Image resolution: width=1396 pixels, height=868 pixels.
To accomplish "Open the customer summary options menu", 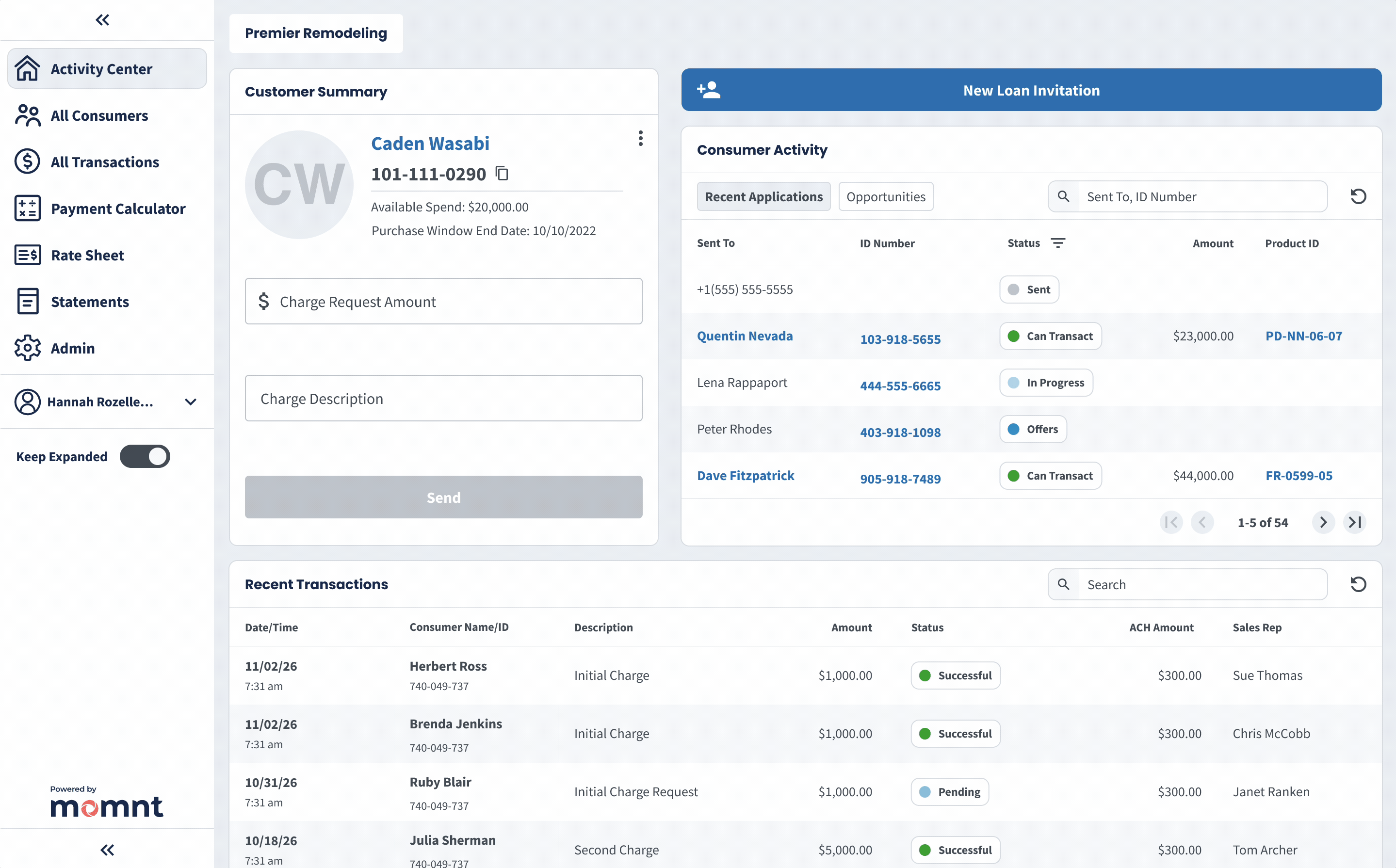I will (640, 138).
